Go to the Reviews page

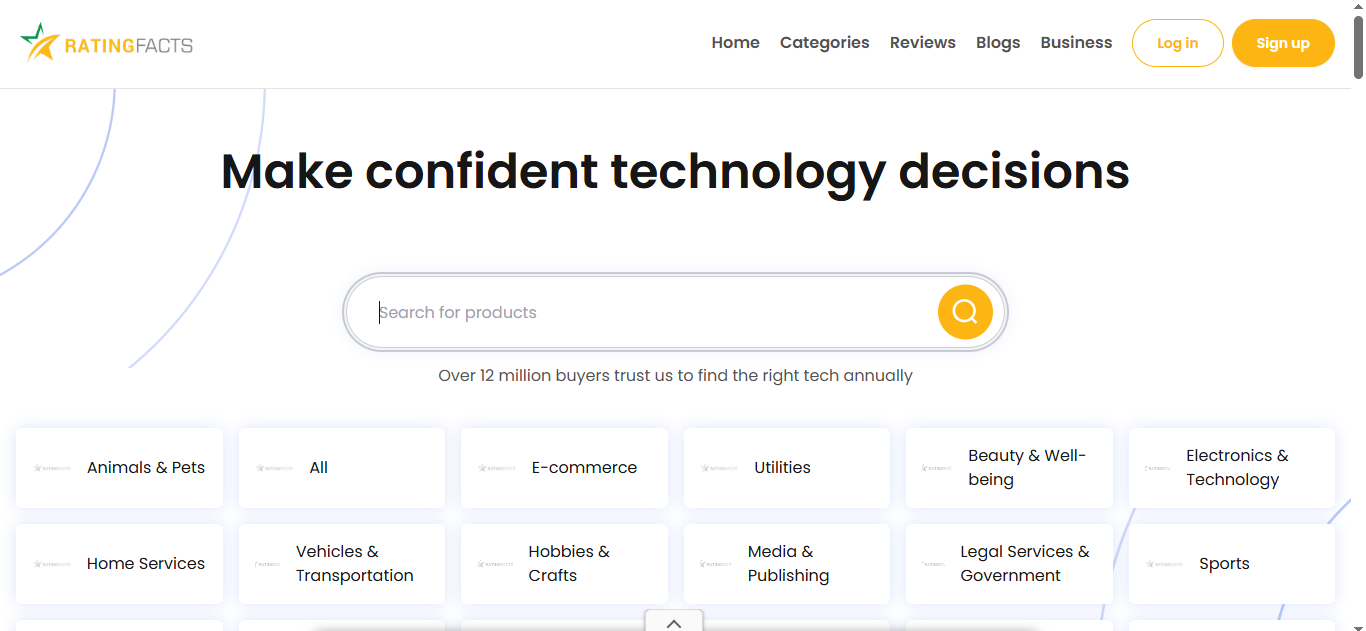[922, 43]
